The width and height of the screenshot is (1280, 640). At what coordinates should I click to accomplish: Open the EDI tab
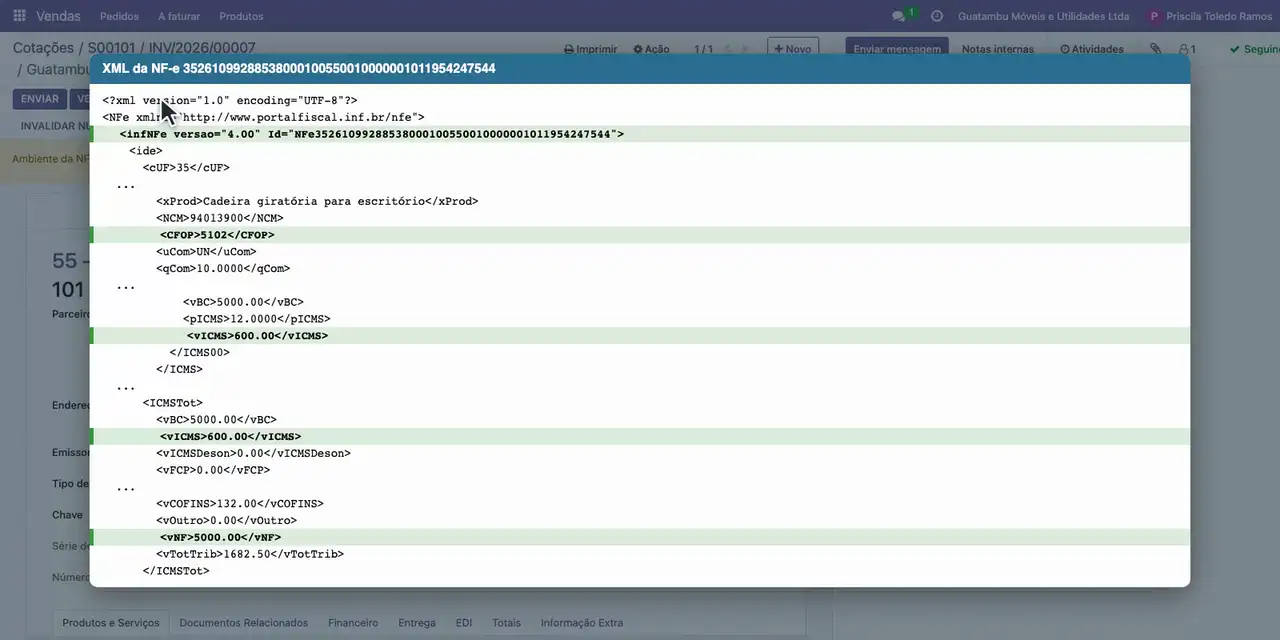[x=464, y=622]
